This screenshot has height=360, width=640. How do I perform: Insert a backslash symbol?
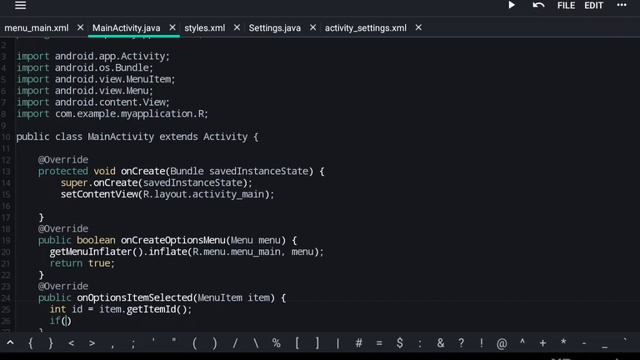[x=256, y=343]
